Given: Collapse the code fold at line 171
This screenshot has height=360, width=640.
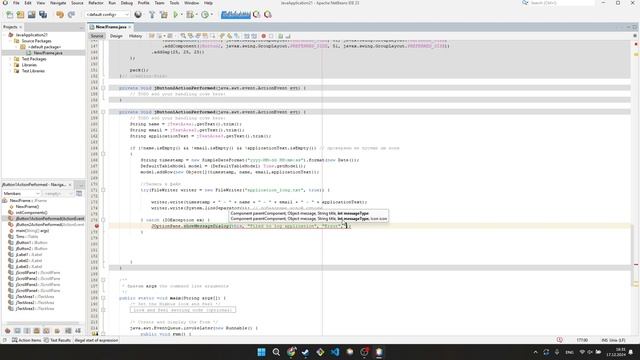Looking at the screenshot, I should pos(103,190).
